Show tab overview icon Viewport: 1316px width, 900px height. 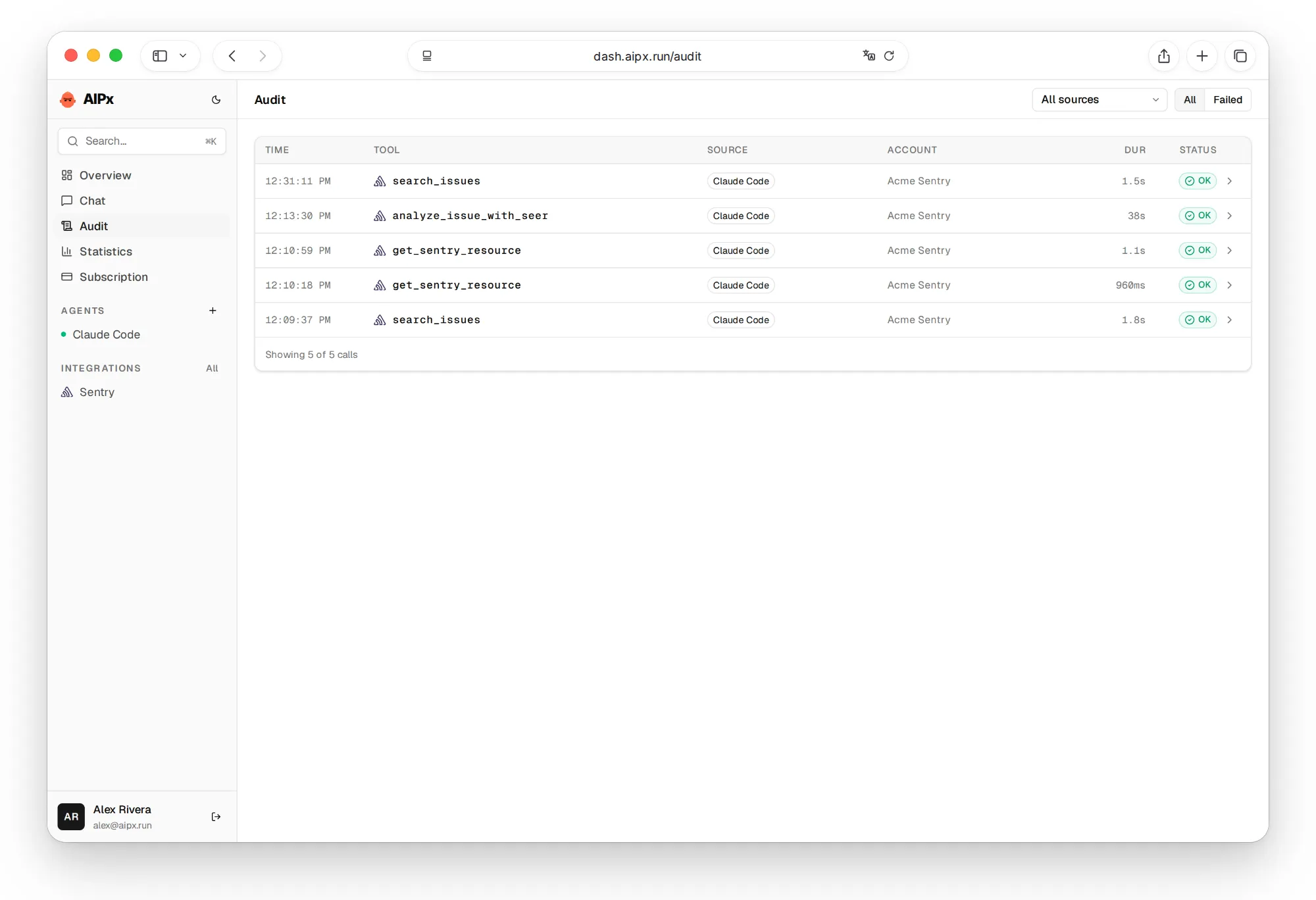coord(1240,56)
